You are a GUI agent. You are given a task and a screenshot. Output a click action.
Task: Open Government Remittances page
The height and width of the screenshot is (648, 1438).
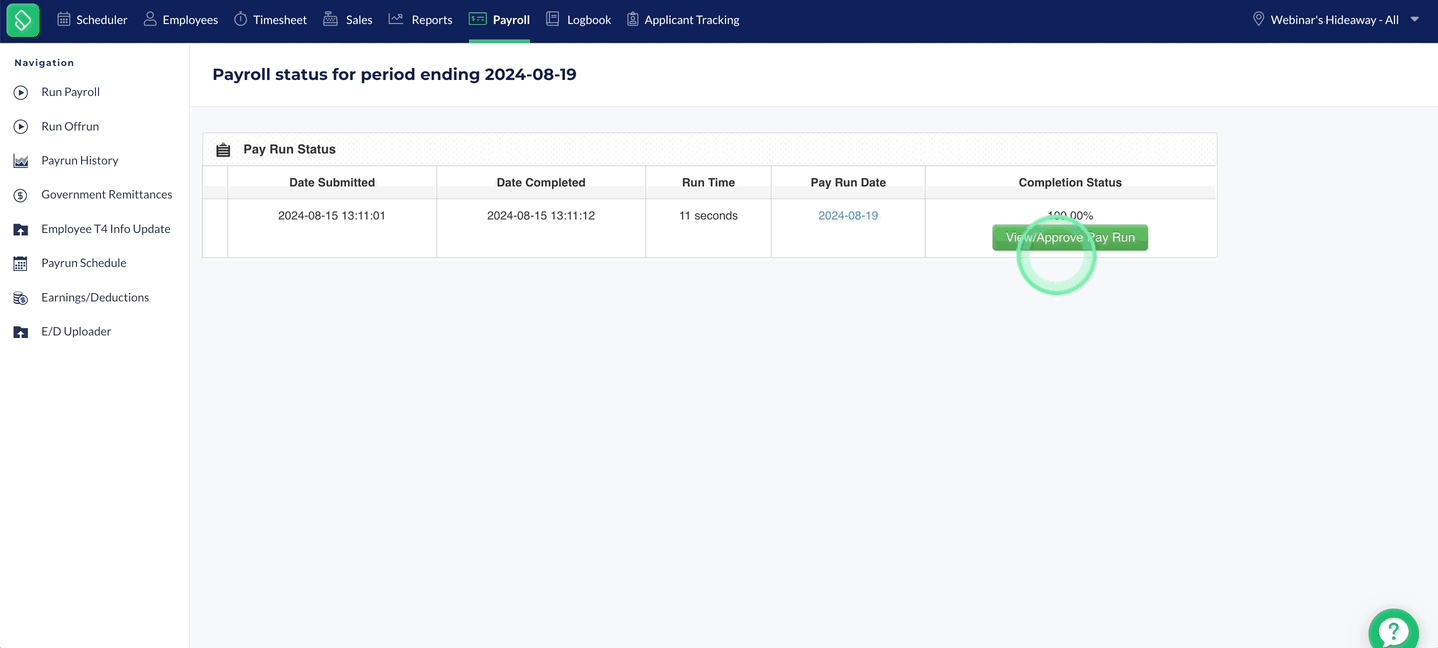pyautogui.click(x=107, y=195)
